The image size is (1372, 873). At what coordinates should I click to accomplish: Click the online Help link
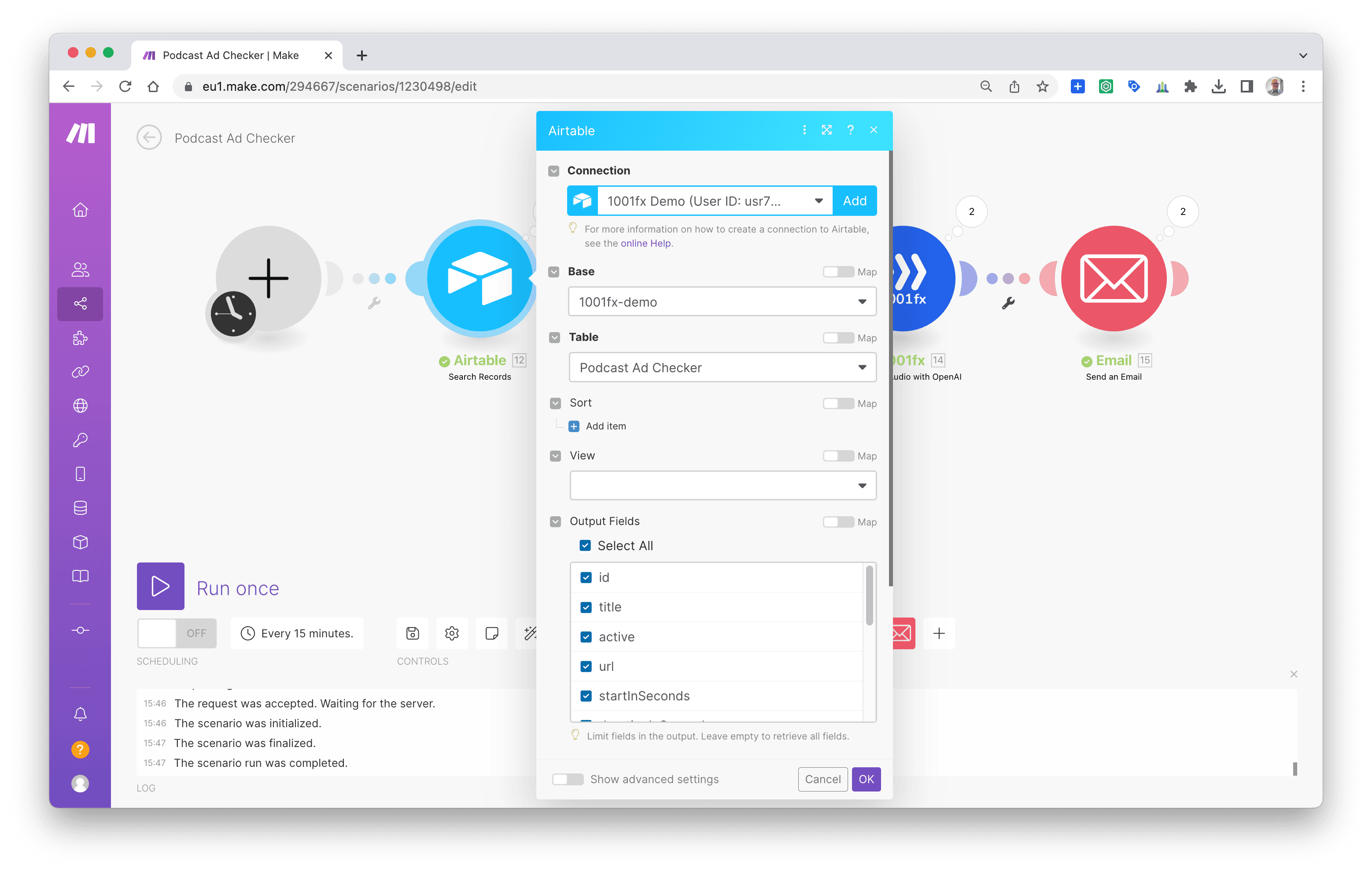coord(645,243)
